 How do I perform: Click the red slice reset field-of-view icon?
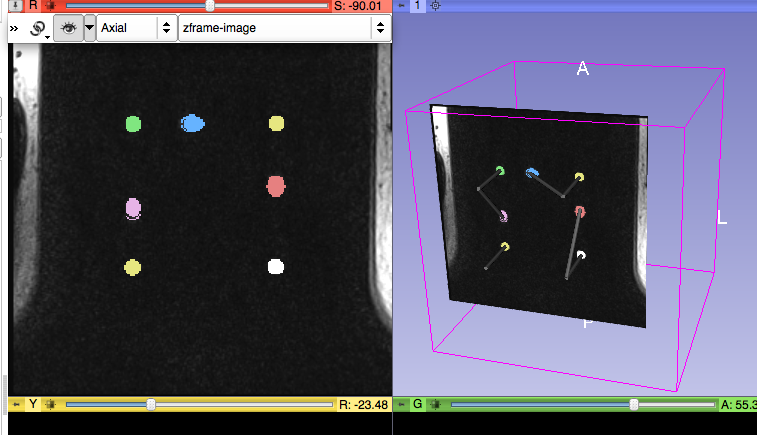click(x=48, y=6)
